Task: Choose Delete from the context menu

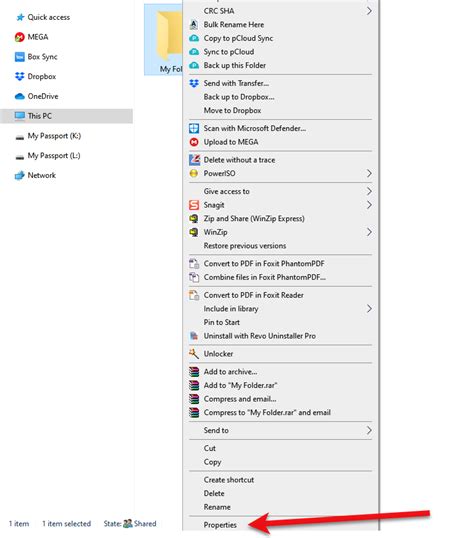Action: tap(214, 493)
